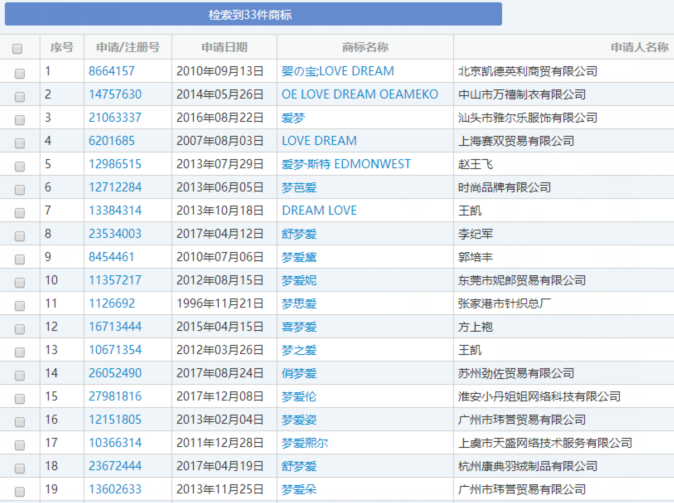Open registration number 1126692
The image size is (674, 503).
pyautogui.click(x=111, y=304)
